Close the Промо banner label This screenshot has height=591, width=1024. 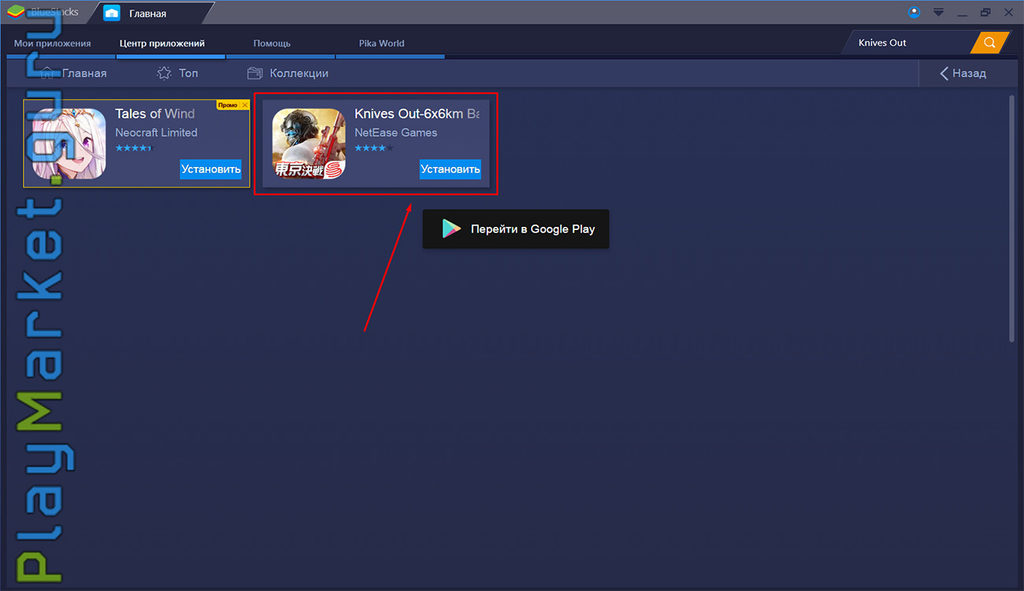point(245,104)
